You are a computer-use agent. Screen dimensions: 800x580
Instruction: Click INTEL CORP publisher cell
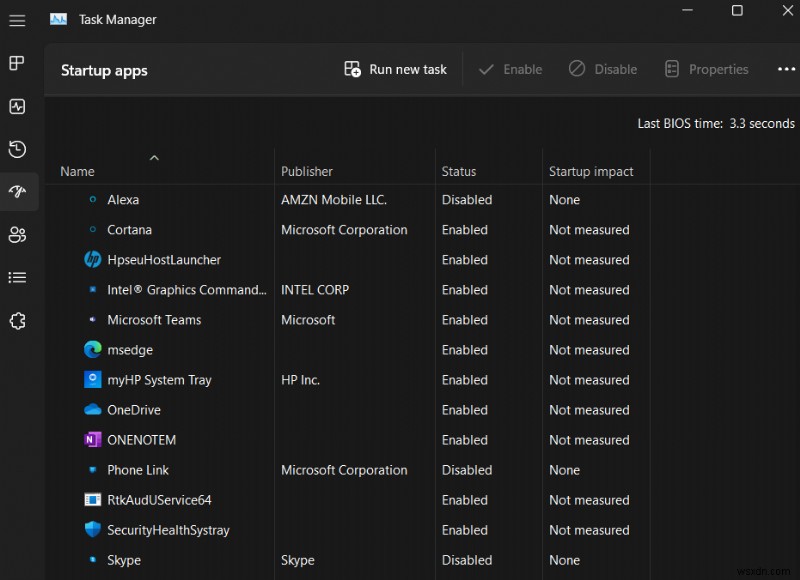coord(315,290)
